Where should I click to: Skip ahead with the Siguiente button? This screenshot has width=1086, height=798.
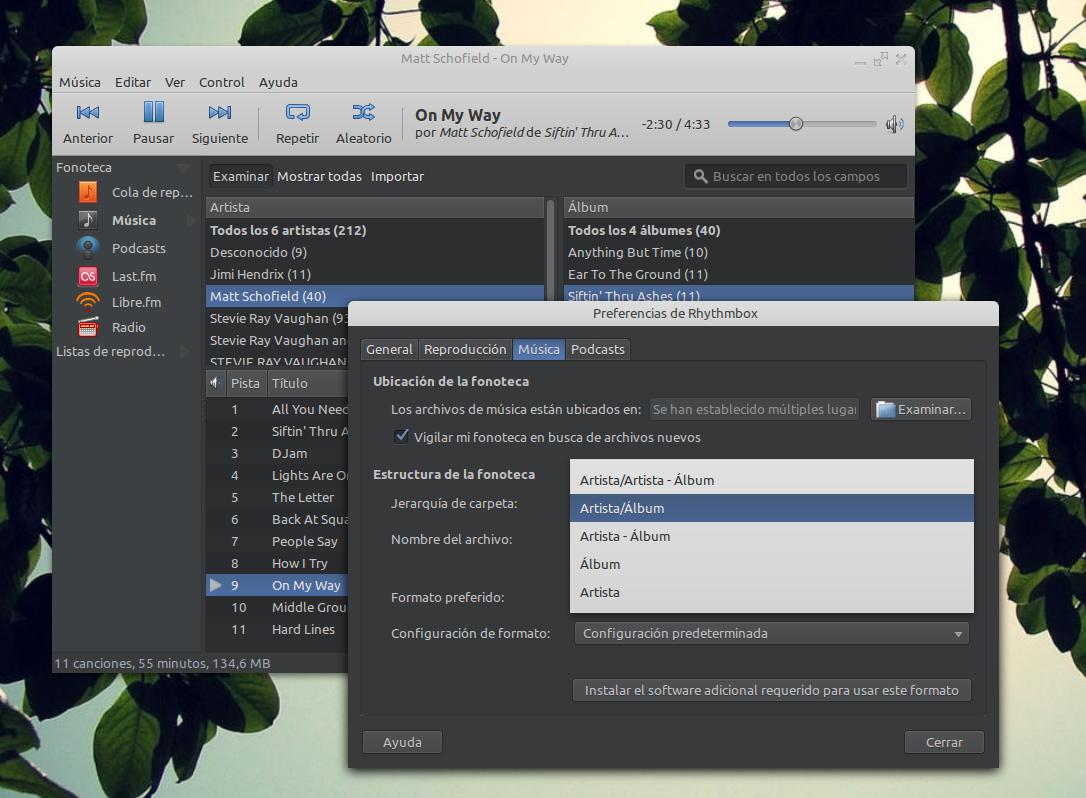pos(220,123)
